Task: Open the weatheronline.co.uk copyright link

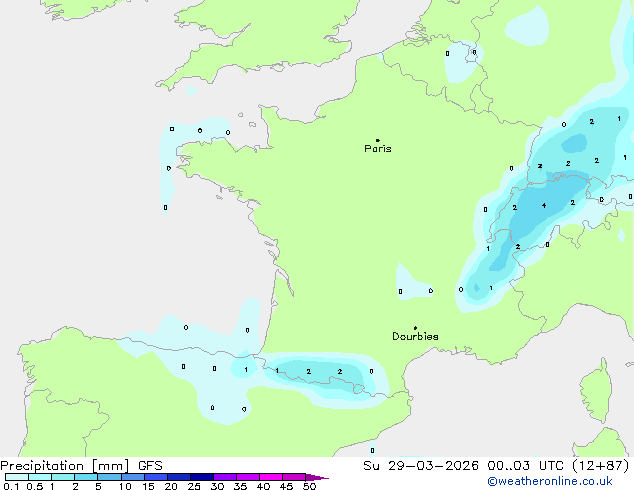Action: (550, 481)
